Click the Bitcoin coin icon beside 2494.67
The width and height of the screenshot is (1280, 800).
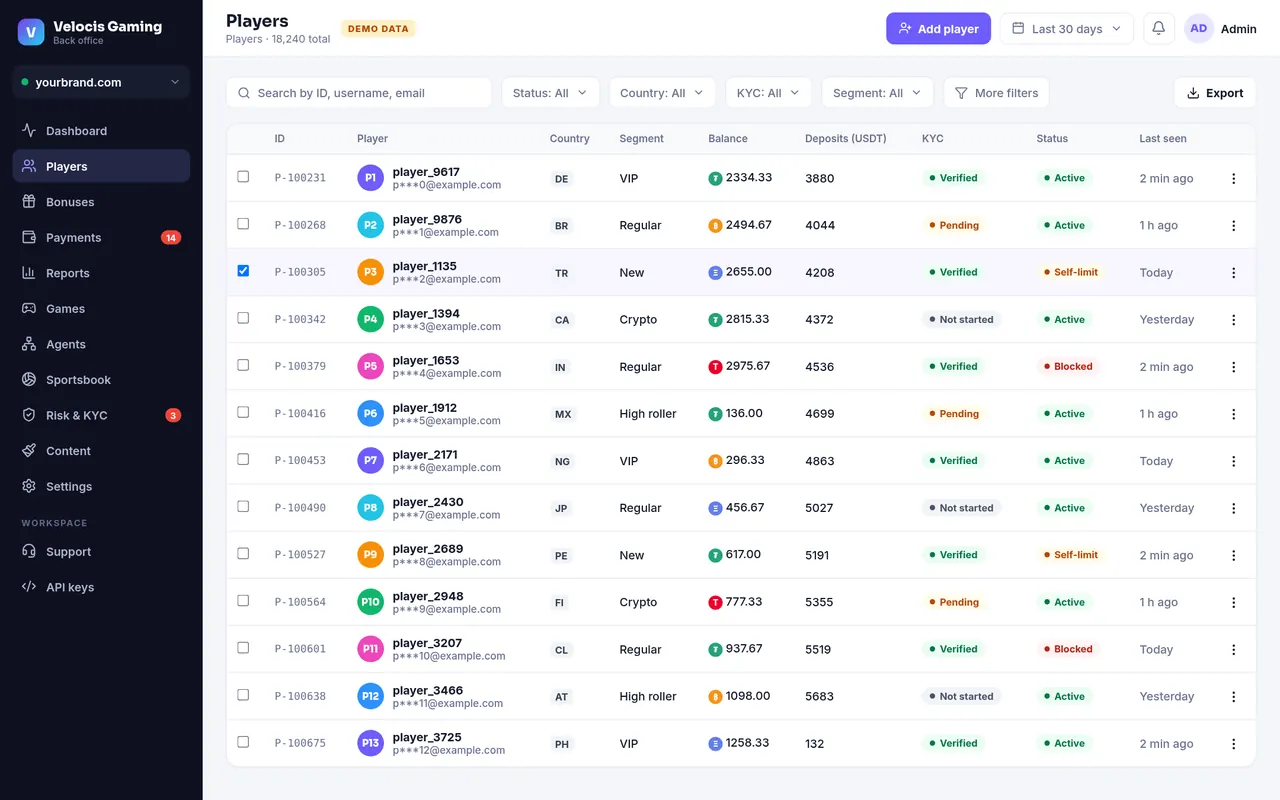pyautogui.click(x=715, y=225)
